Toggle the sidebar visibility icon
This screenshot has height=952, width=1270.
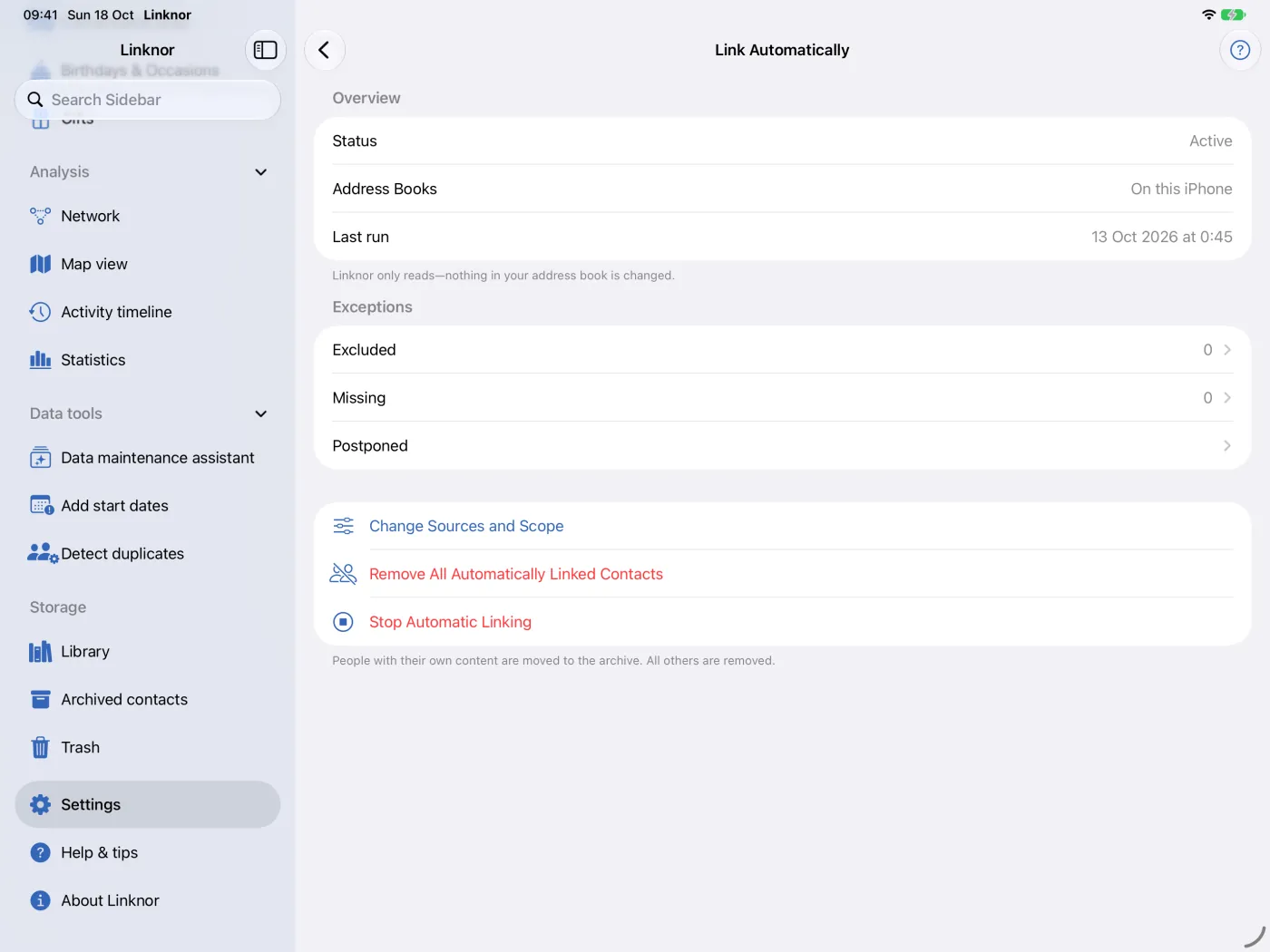click(265, 50)
